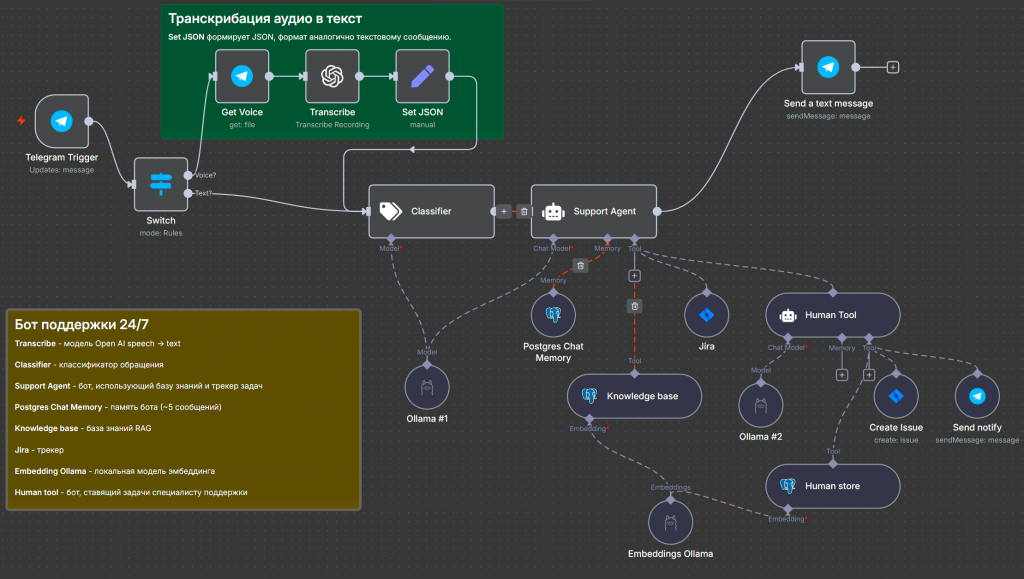This screenshot has height=579, width=1024.
Task: Open the Classifier node
Action: click(x=432, y=211)
